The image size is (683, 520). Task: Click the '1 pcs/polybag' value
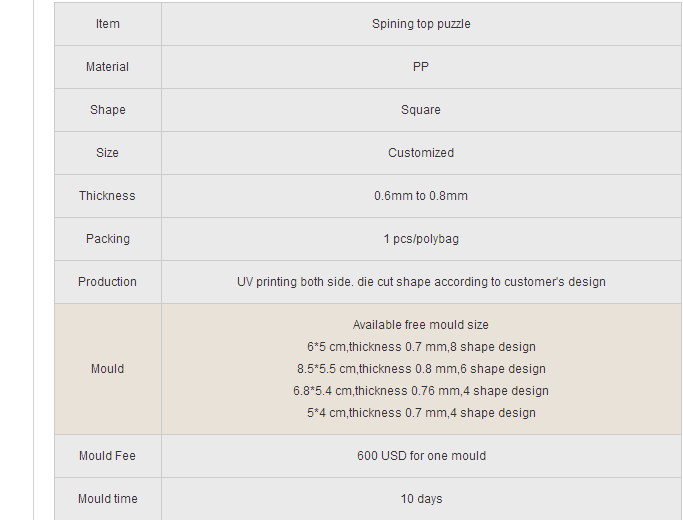[421, 239]
